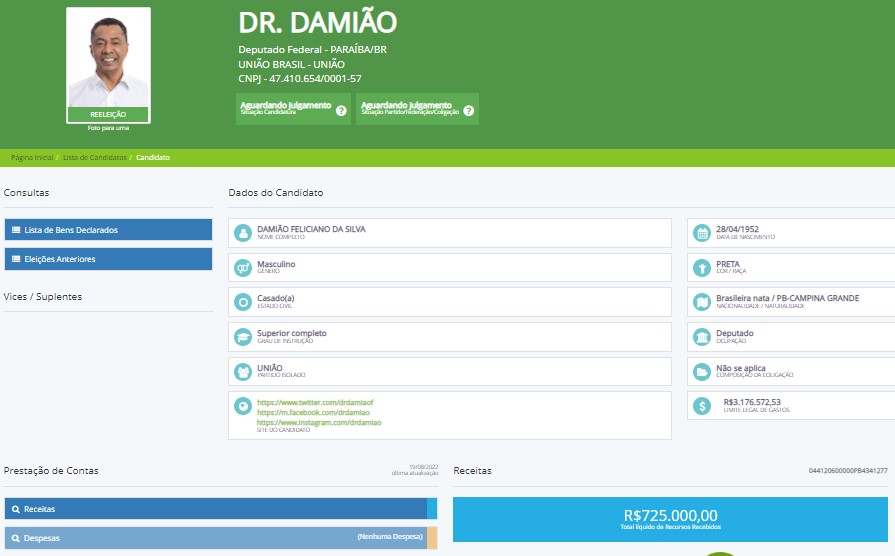Expand the Receitas accounting bar
This screenshot has width=895, height=556.
point(215,508)
